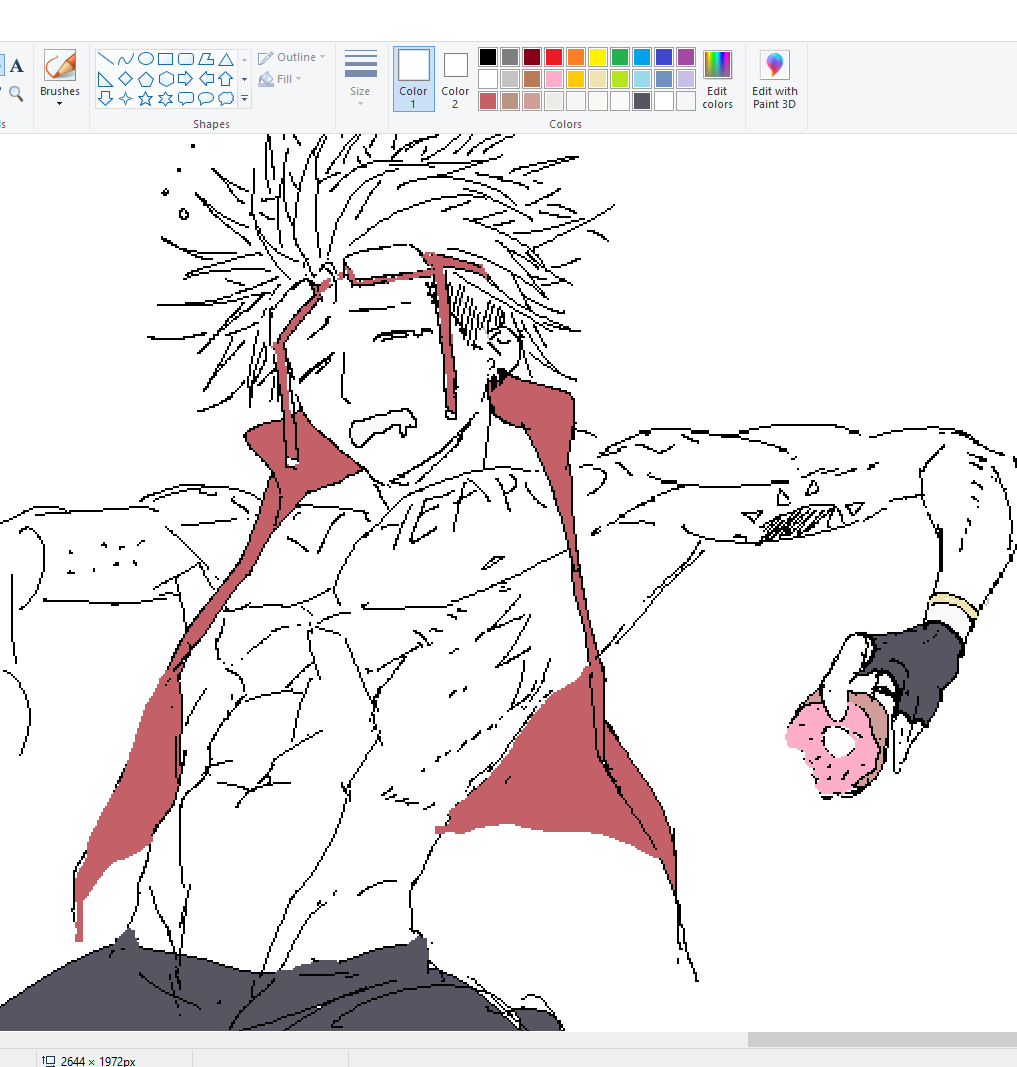Screen dimensions: 1017x1067
Task: Select the Polygon shape
Action: (205, 59)
